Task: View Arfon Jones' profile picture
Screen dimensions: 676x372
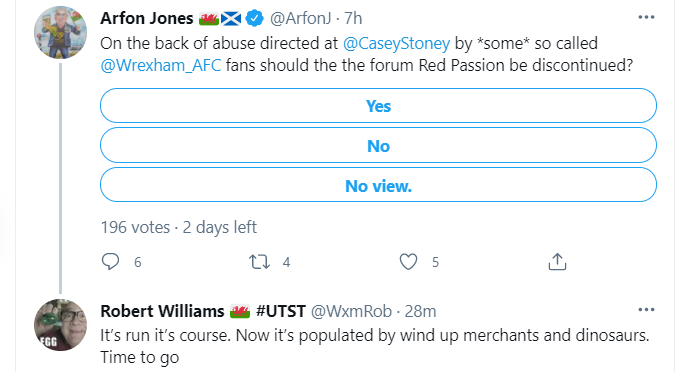Action: pos(60,33)
